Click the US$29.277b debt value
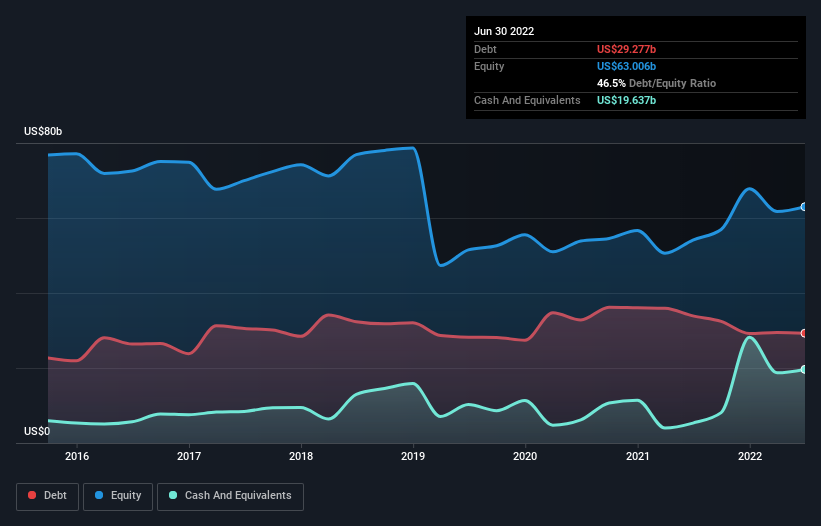 [x=626, y=49]
